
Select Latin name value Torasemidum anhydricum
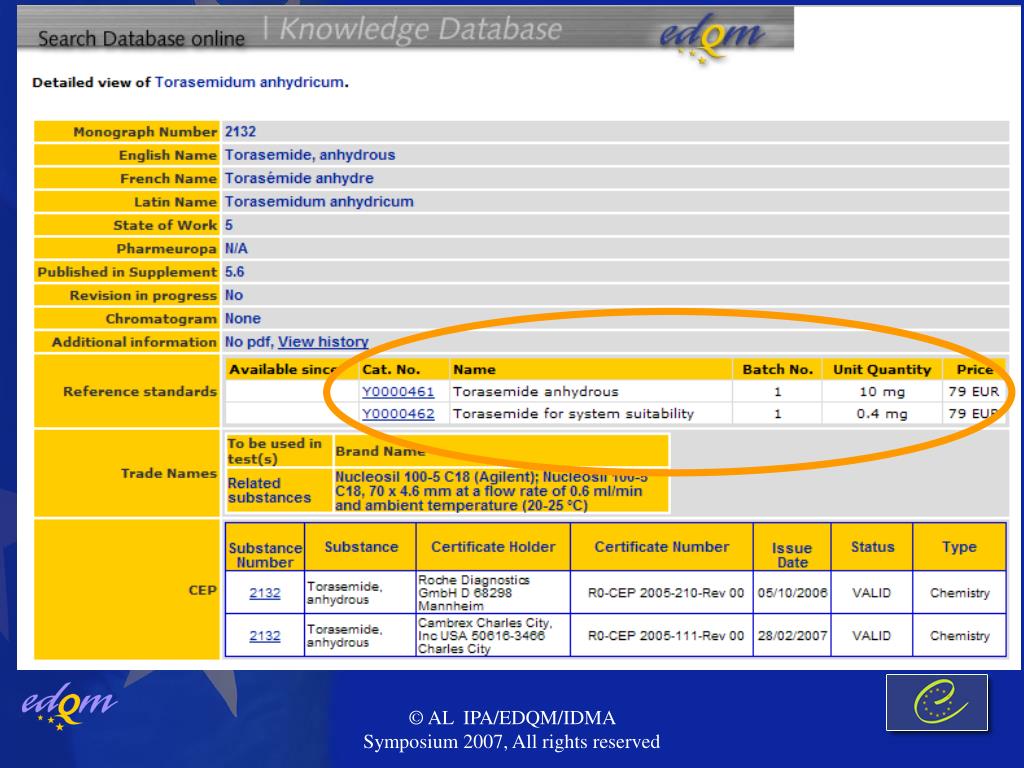[x=319, y=202]
